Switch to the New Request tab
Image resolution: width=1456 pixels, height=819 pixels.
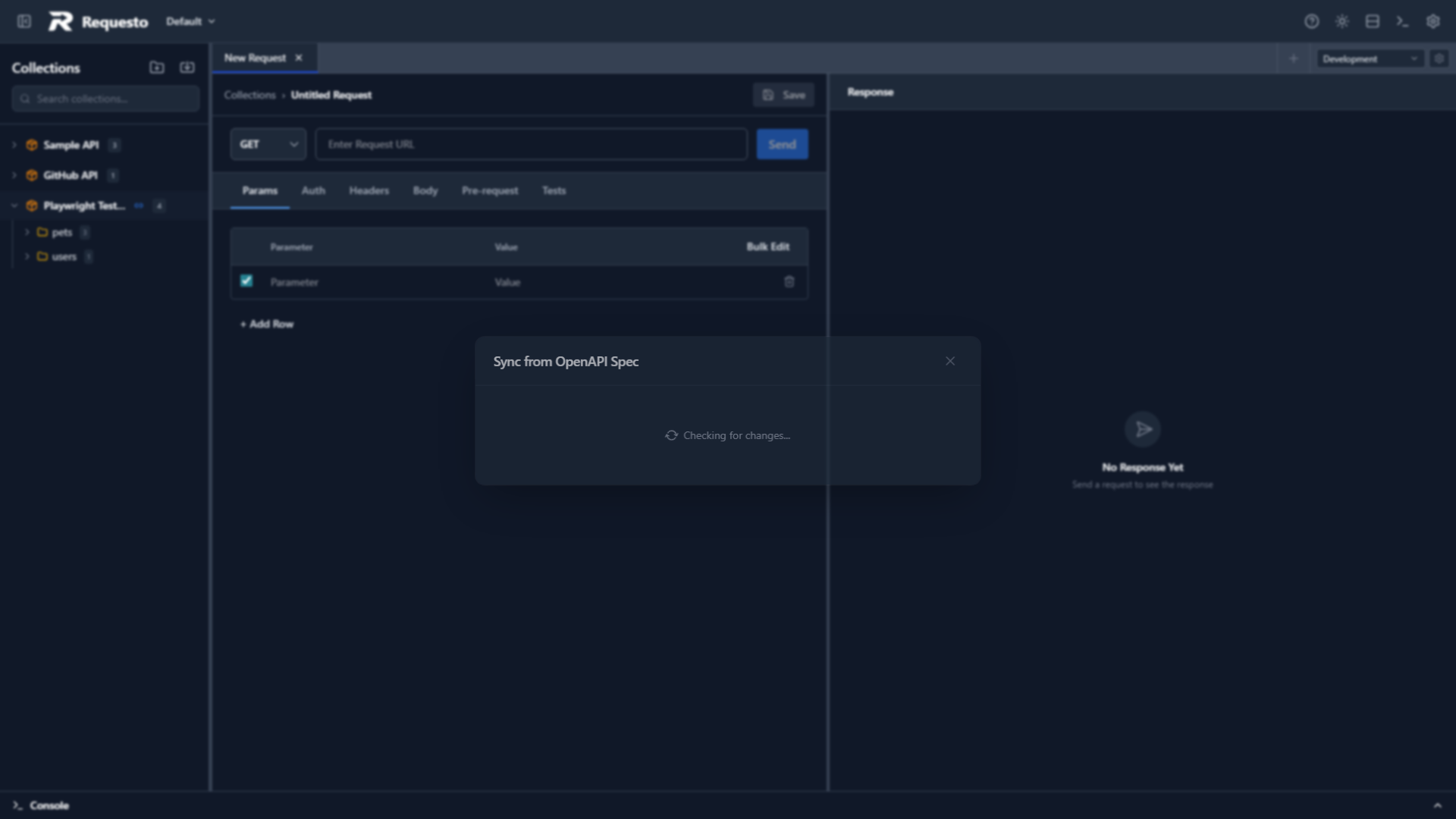coord(255,58)
